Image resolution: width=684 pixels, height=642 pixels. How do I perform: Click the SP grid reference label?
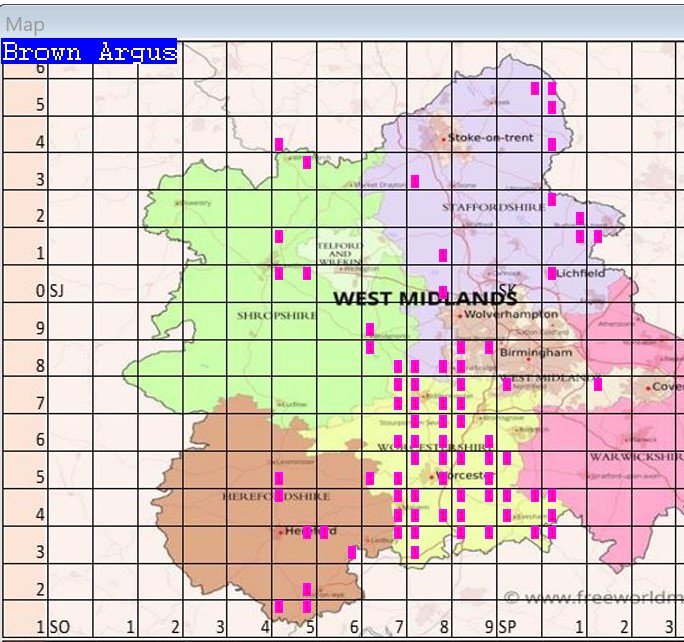(507, 627)
